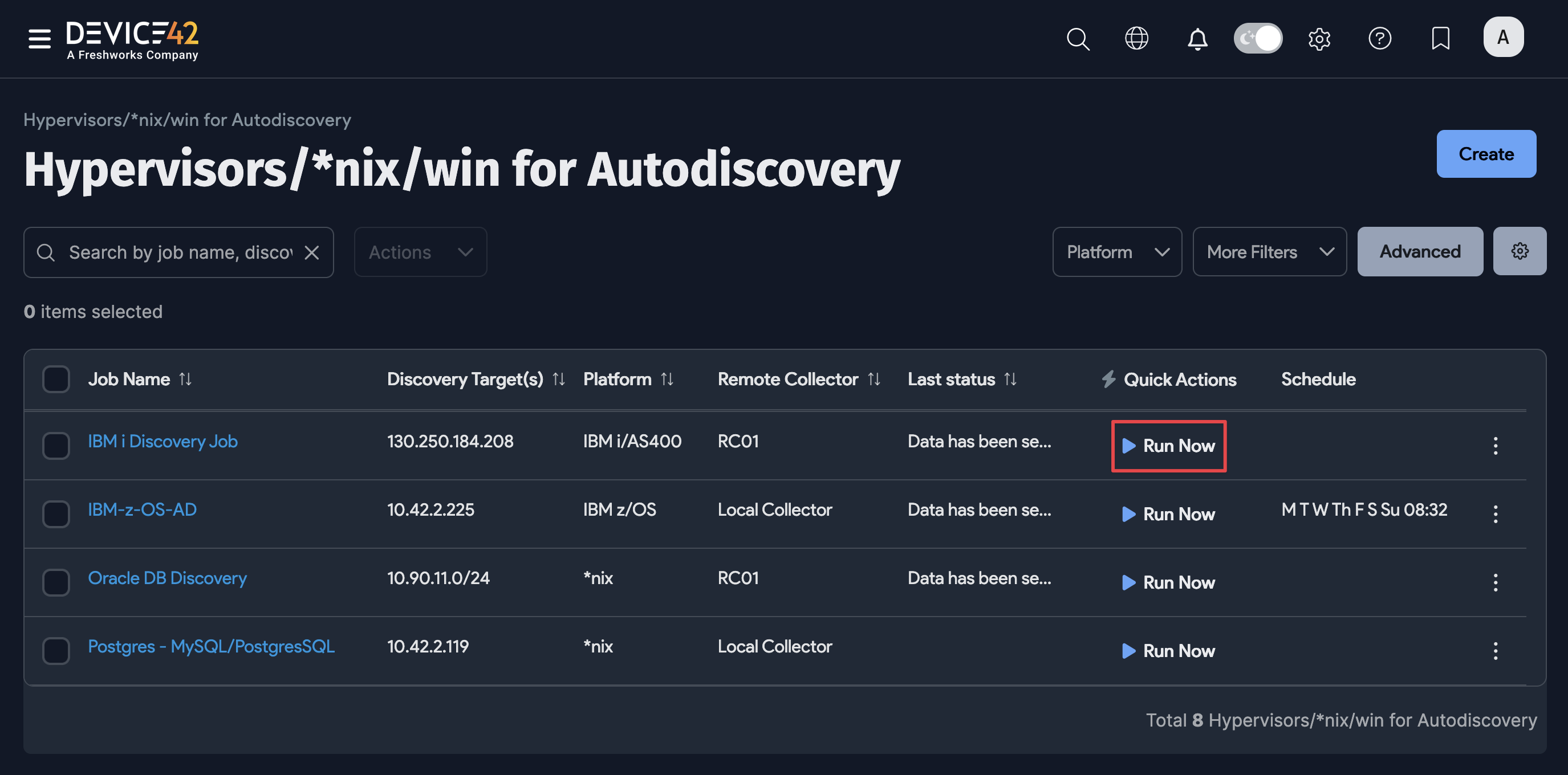Check the select-all checkbox in the table header
Image resolution: width=1568 pixels, height=775 pixels.
tap(55, 379)
